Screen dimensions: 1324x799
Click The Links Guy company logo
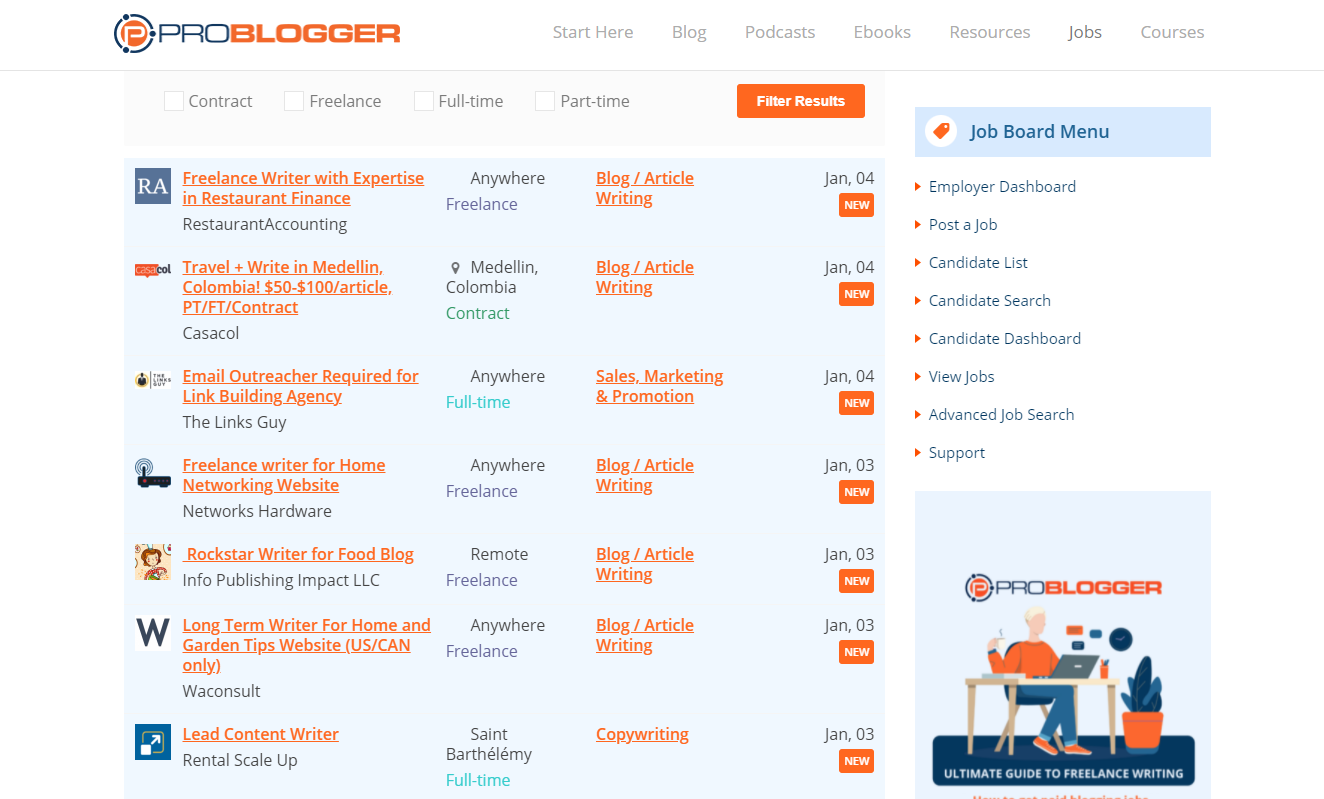(153, 380)
